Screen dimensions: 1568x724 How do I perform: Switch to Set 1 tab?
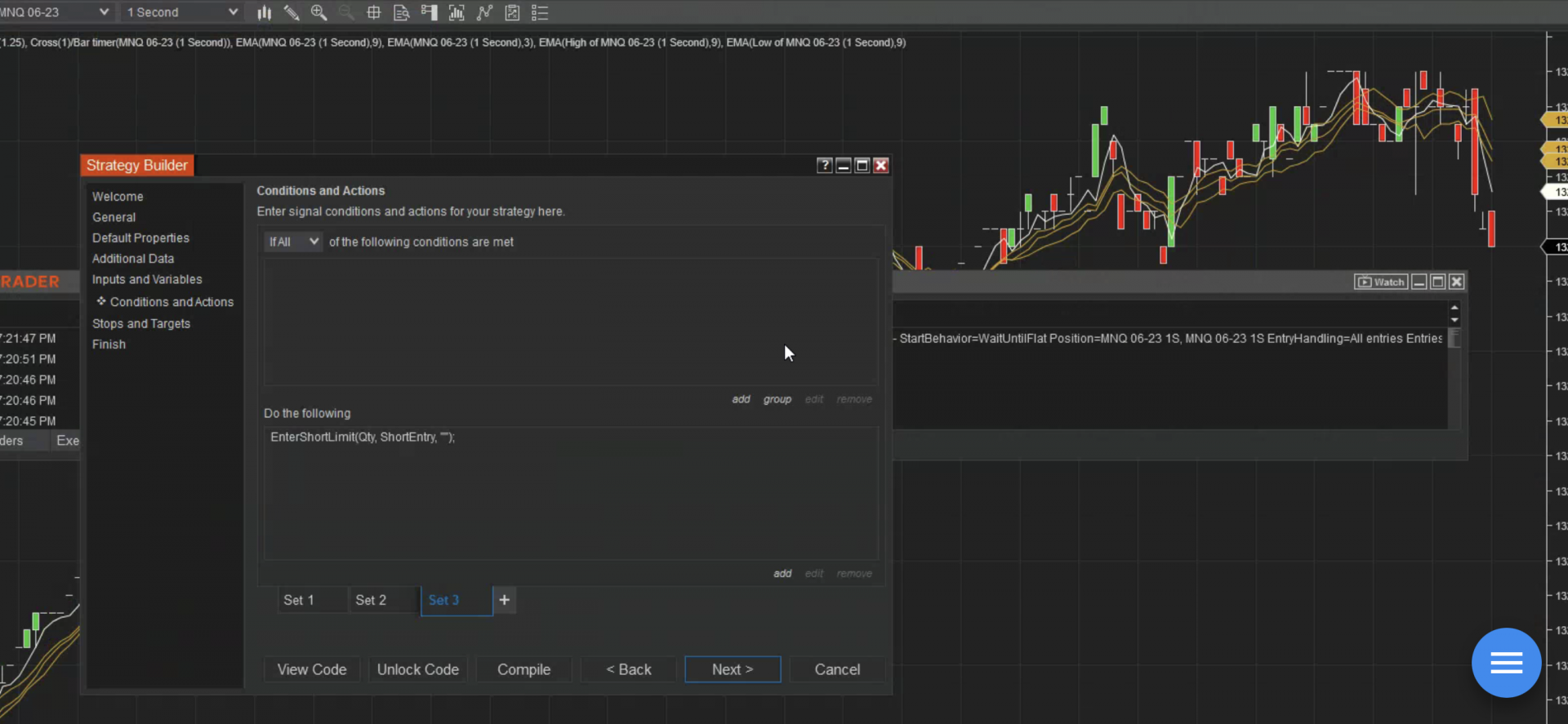312,600
